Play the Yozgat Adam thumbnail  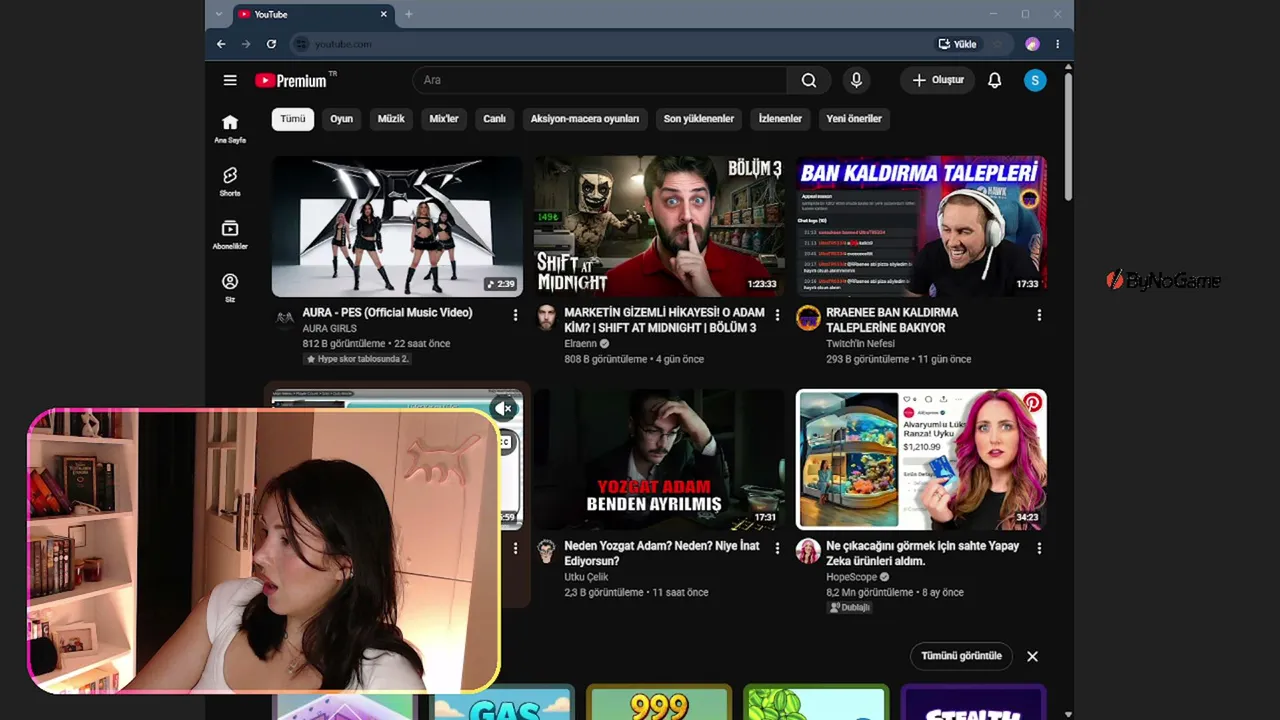pos(659,459)
